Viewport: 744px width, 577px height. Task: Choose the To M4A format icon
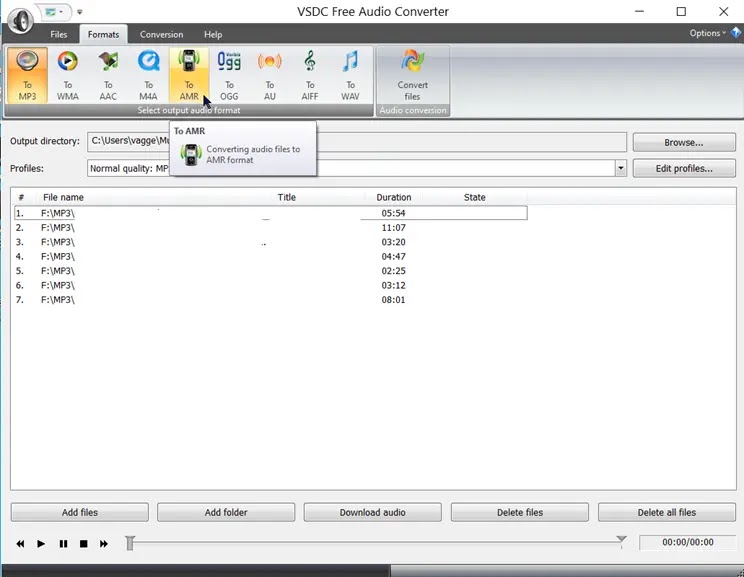[149, 75]
